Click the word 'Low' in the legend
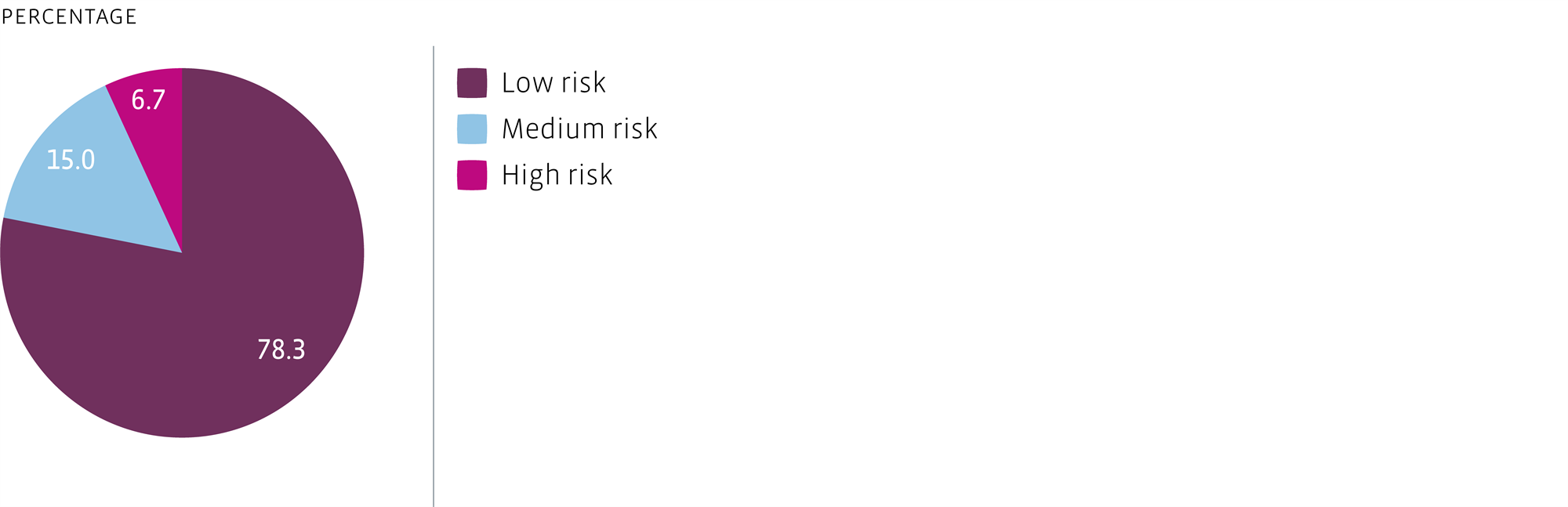The width and height of the screenshot is (1568, 507). 527,83
